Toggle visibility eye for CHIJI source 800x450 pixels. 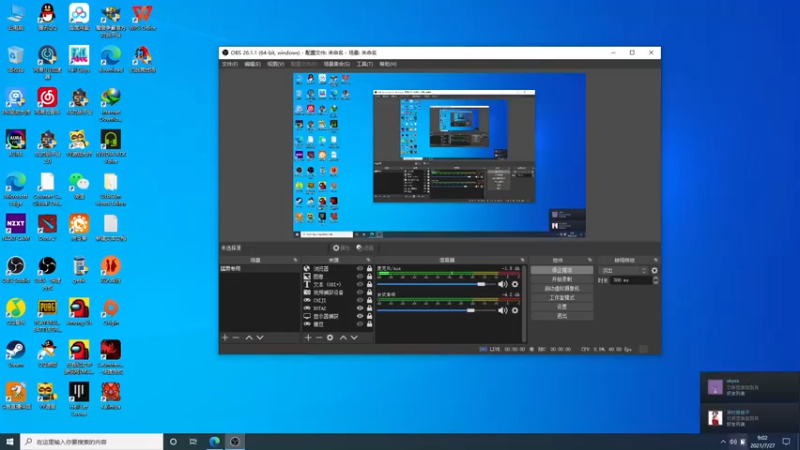(x=360, y=300)
